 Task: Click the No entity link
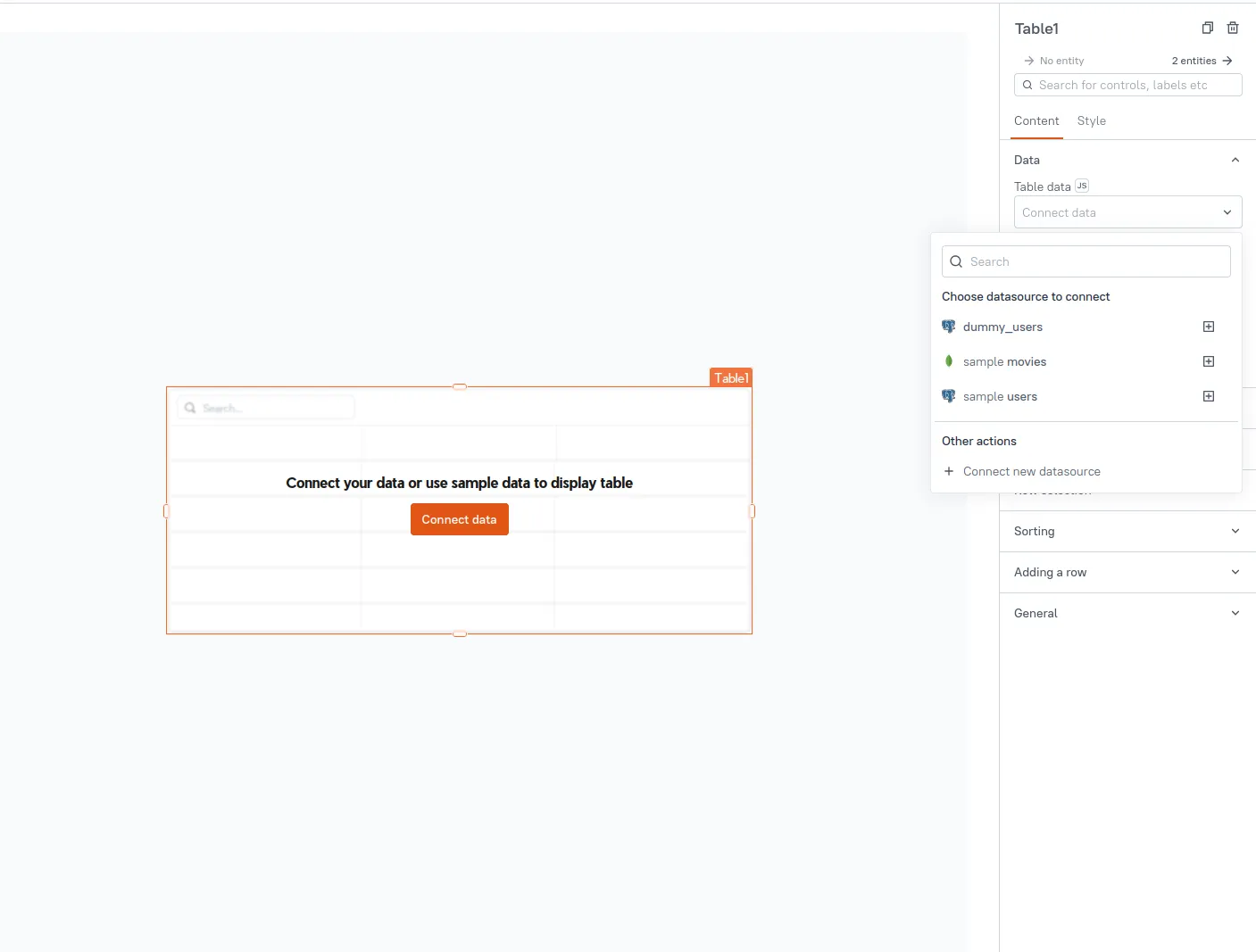tap(1053, 61)
